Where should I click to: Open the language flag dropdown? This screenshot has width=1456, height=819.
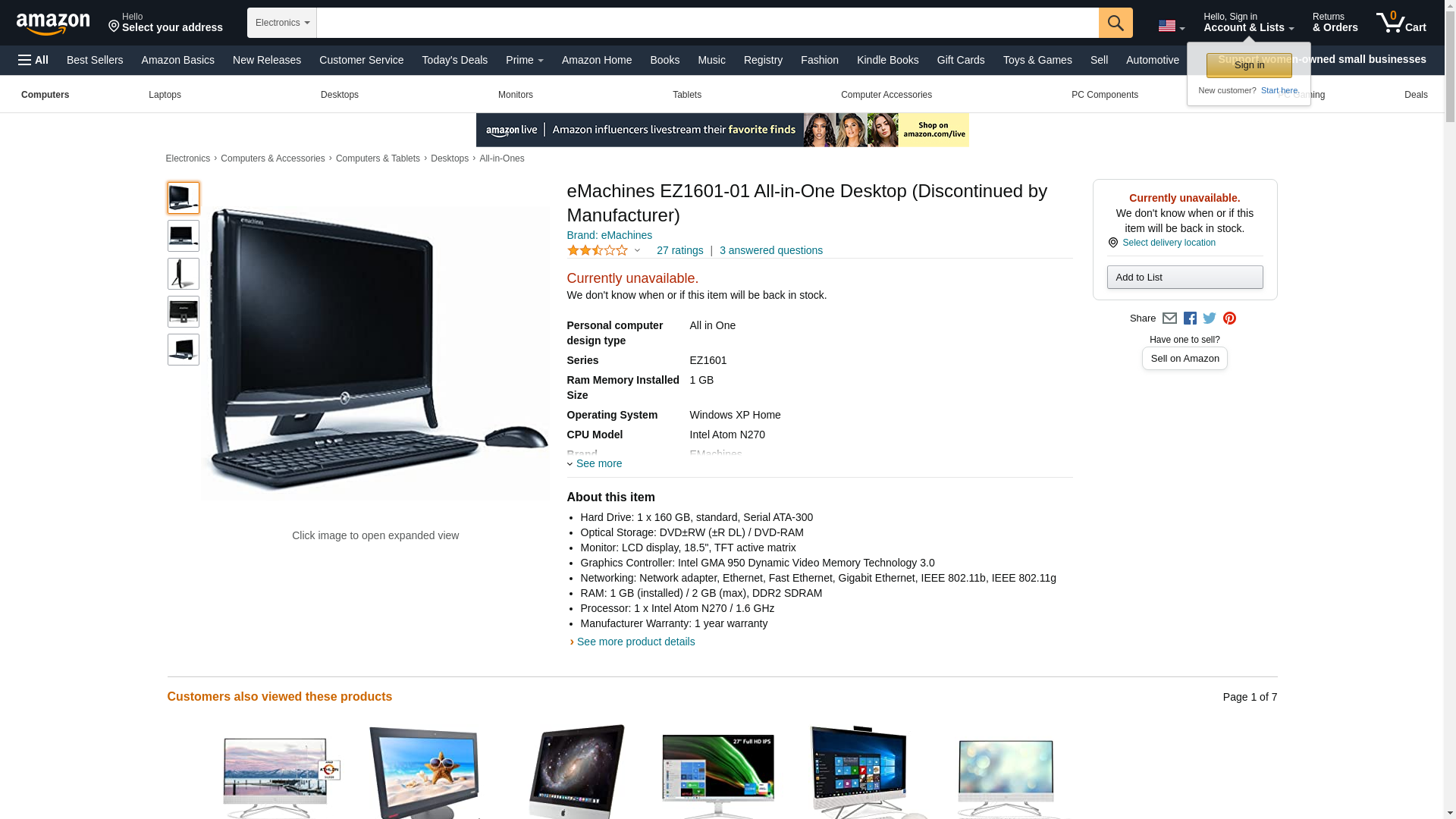pyautogui.click(x=1172, y=26)
